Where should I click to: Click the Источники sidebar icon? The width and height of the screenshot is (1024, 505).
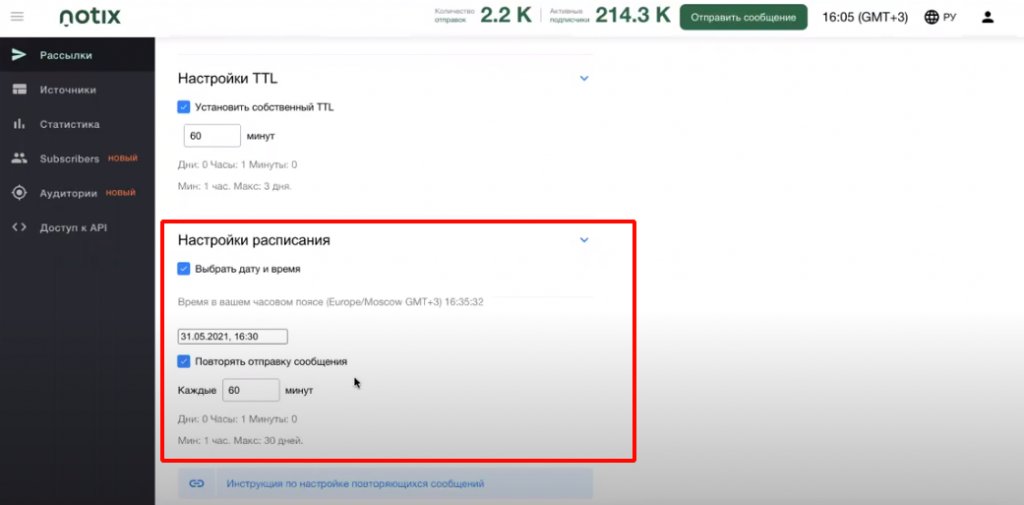click(x=18, y=90)
